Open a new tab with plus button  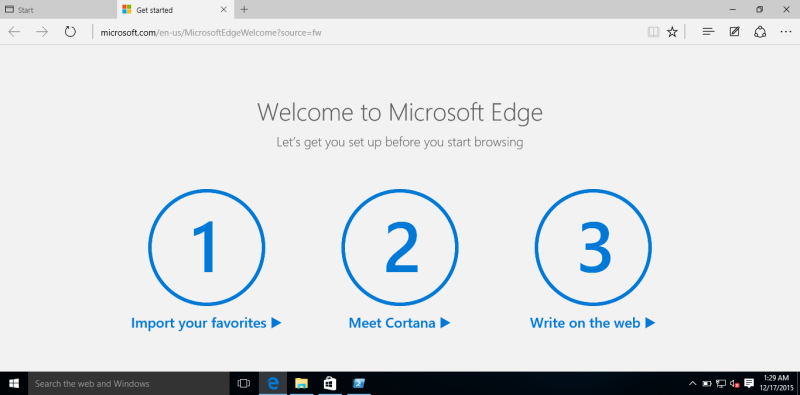[244, 10]
